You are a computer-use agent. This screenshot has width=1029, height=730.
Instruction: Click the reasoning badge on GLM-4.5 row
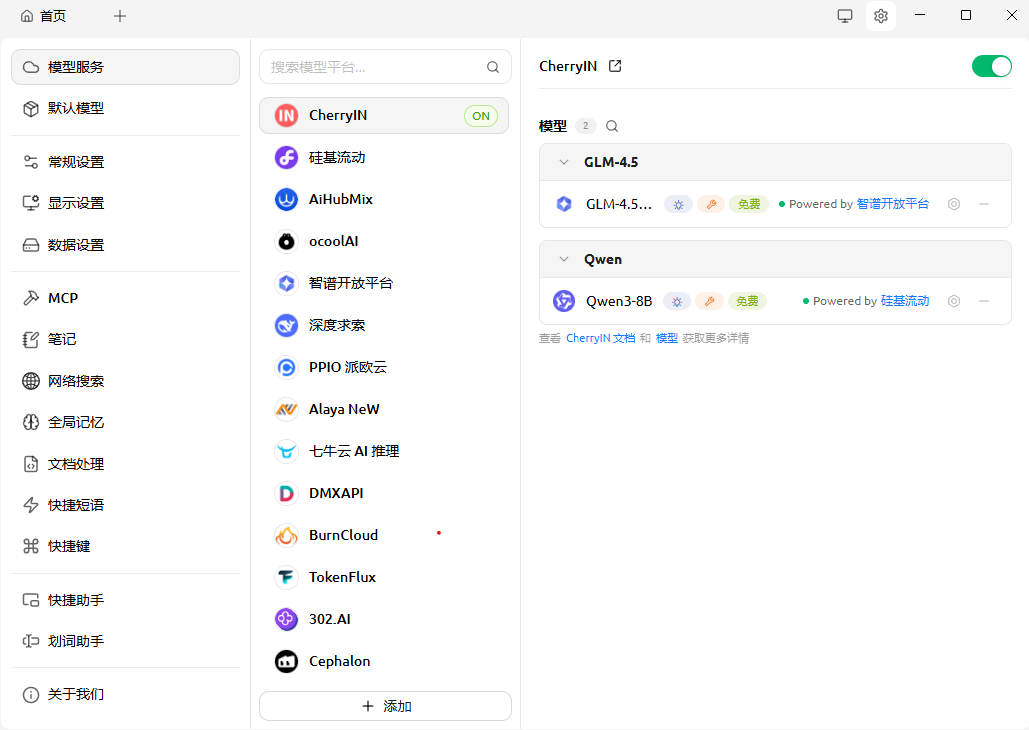[x=679, y=204]
